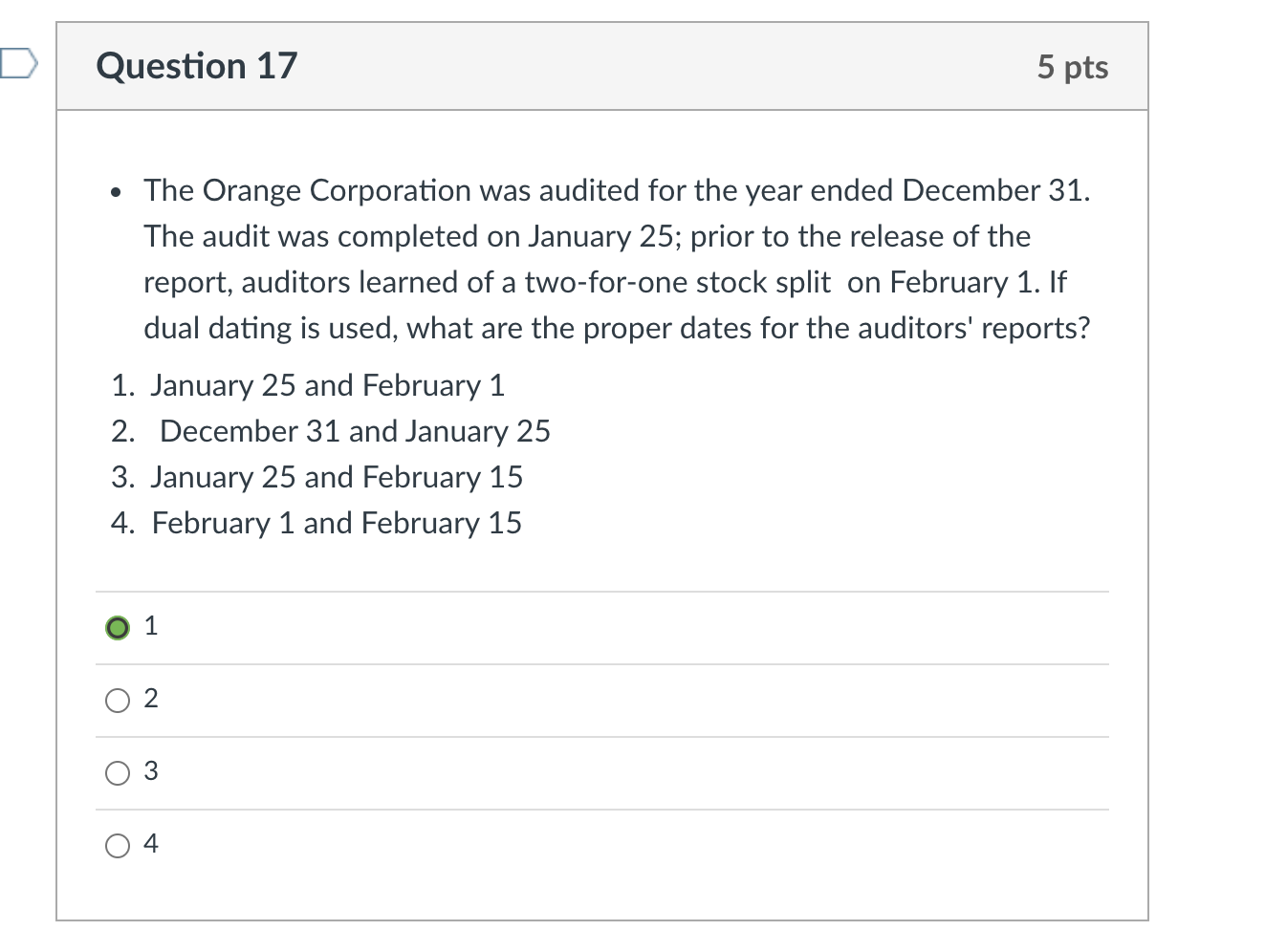The width and height of the screenshot is (1287, 952).
Task: Click the Question 17 header title
Action: click(x=196, y=65)
